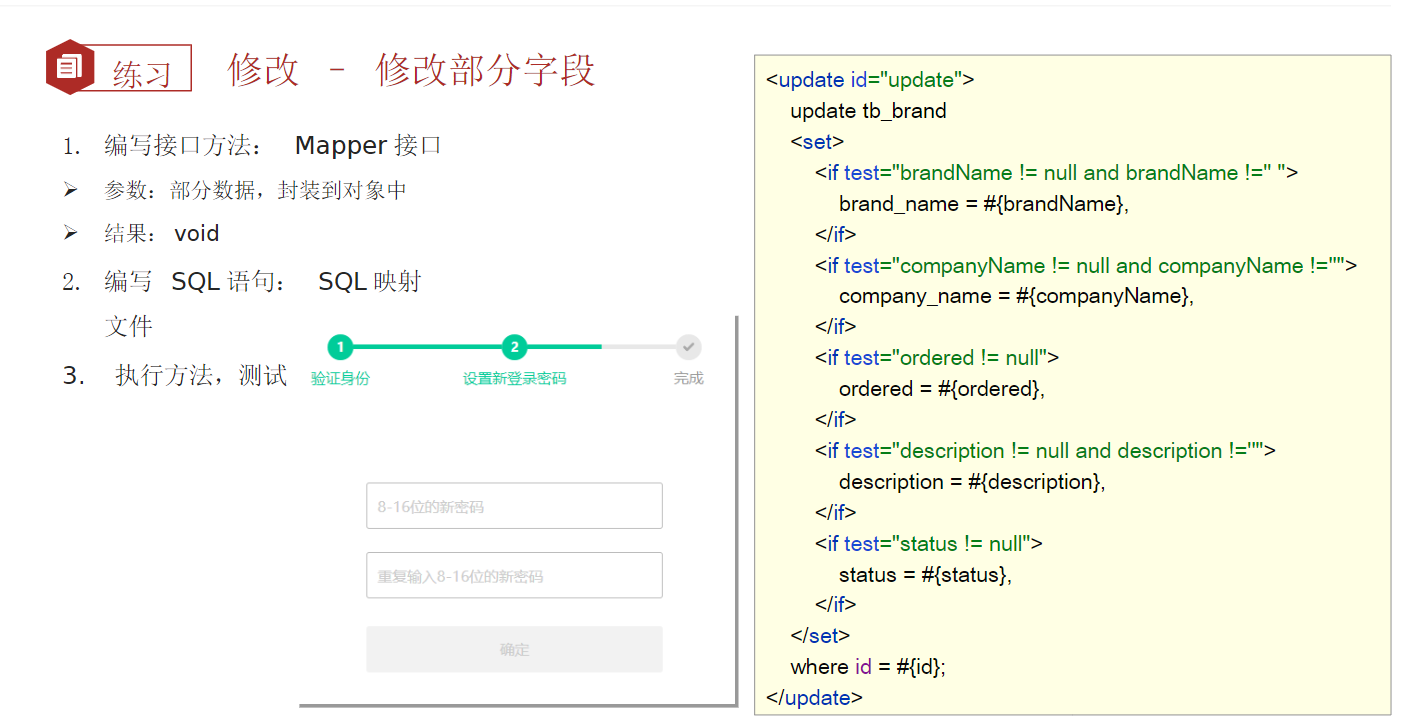Click ordered = #{ordered} line
The image size is (1410, 726).
[x=941, y=389]
